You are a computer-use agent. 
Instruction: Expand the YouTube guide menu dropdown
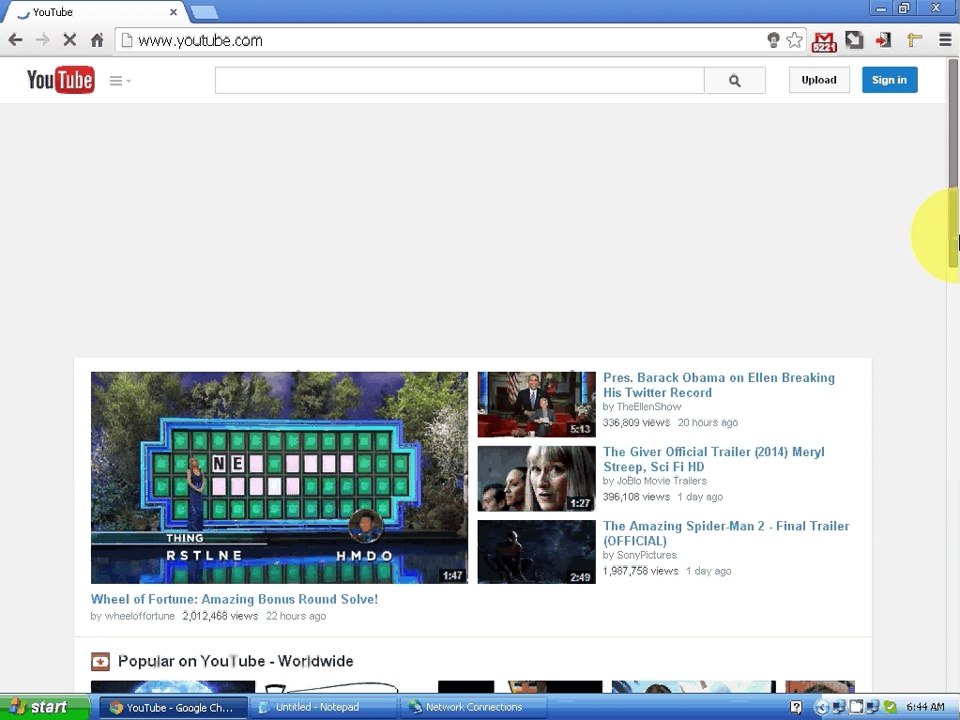[x=120, y=81]
